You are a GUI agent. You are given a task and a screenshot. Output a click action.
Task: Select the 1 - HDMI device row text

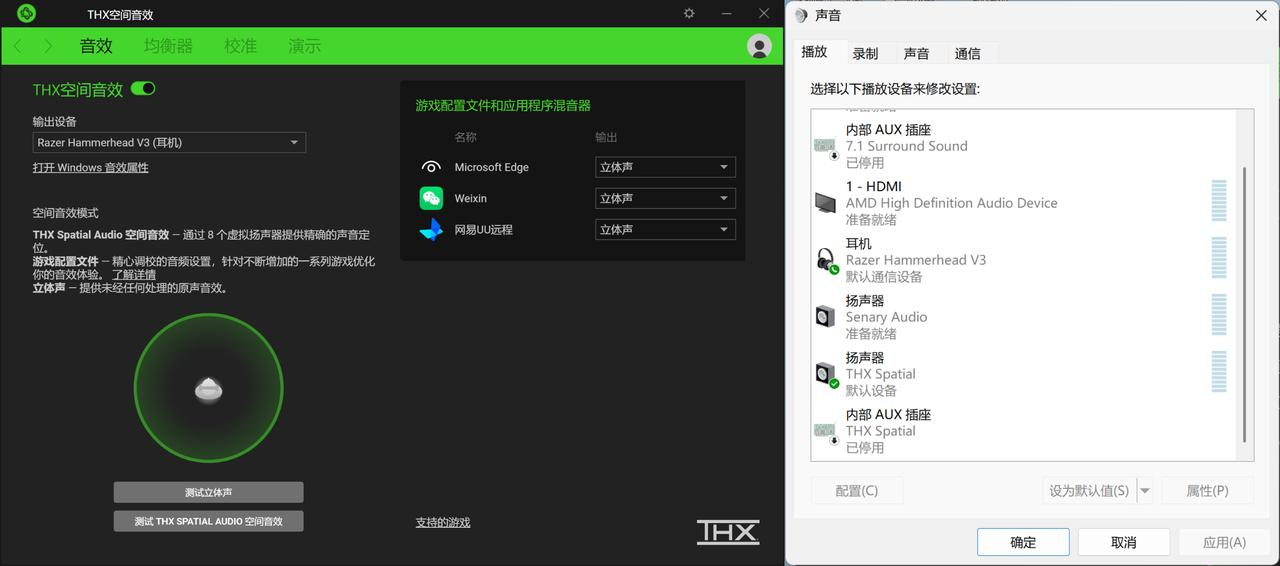tap(874, 187)
